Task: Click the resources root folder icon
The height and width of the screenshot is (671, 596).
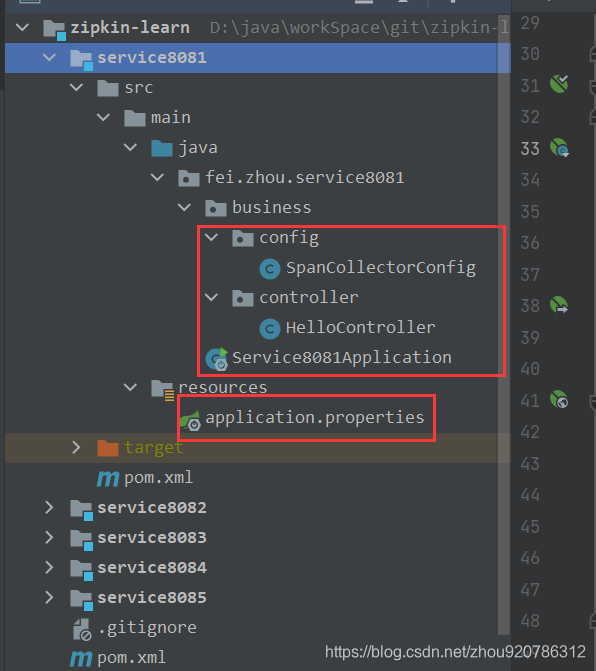Action: (163, 390)
